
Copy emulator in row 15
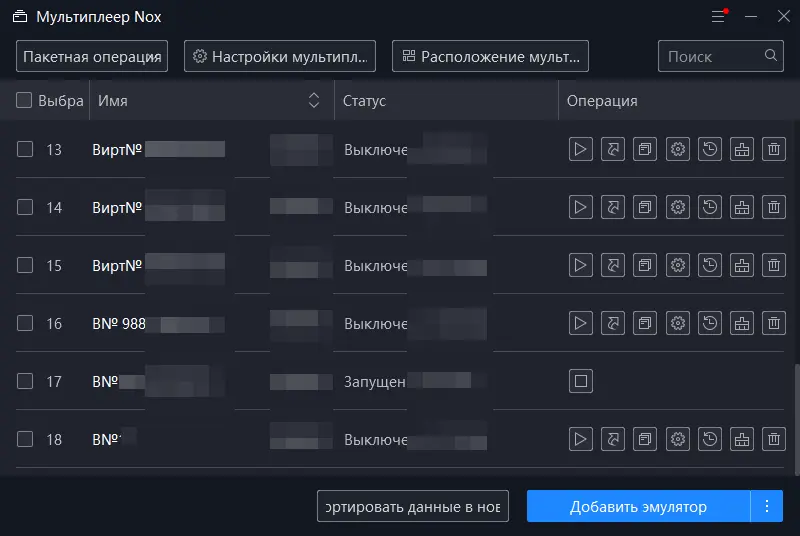(x=645, y=265)
